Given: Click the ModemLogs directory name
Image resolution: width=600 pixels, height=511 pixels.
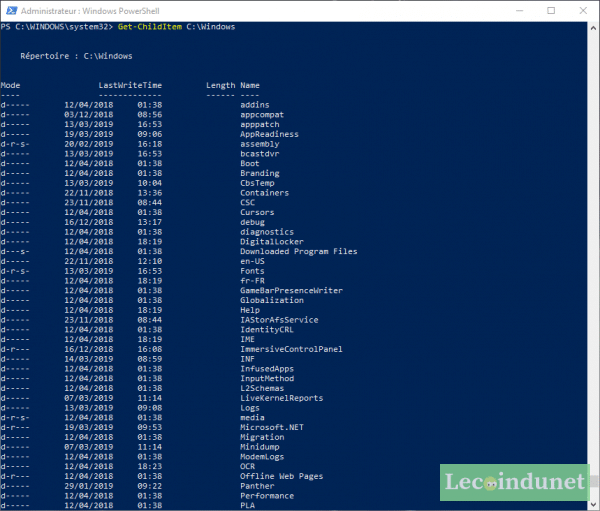Looking at the screenshot, I should 262,457.
